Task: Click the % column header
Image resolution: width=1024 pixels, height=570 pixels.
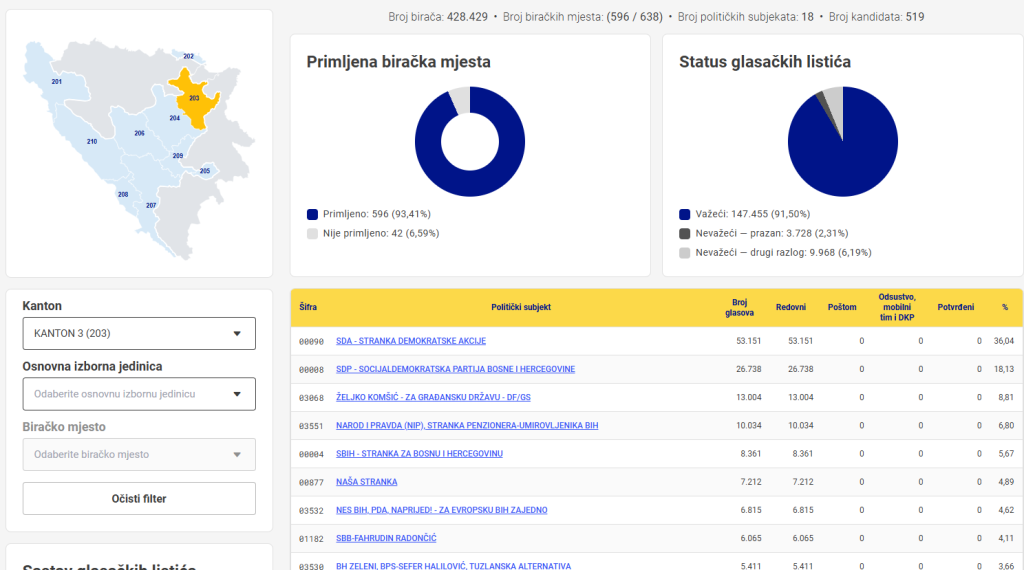Action: (1005, 307)
